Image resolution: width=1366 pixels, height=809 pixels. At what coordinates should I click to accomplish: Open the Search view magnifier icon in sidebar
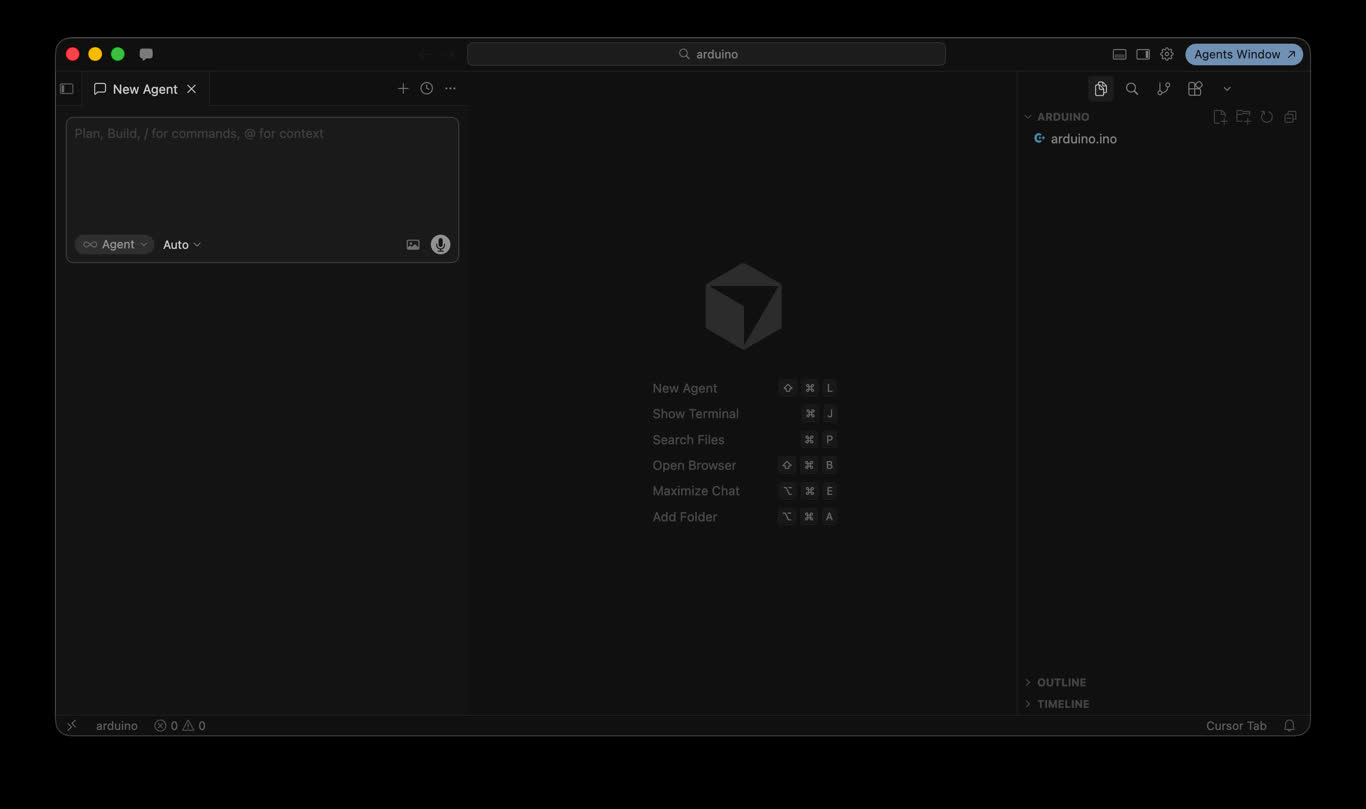click(x=1132, y=89)
